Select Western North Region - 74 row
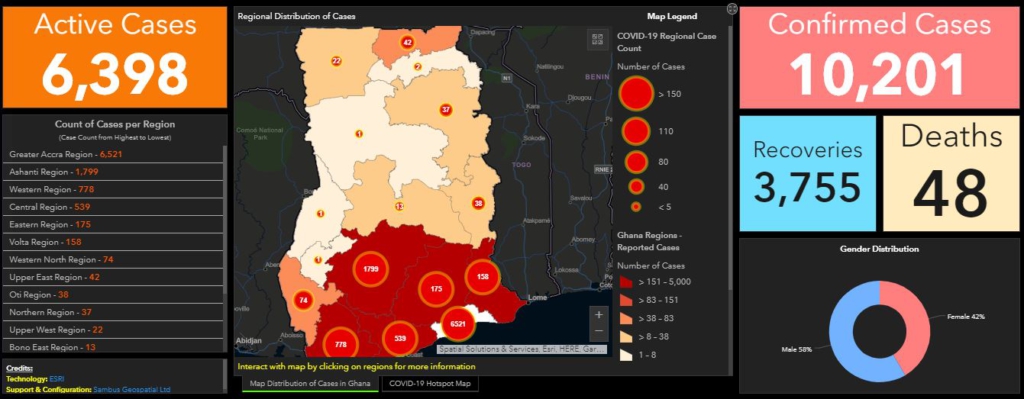The width and height of the screenshot is (1024, 399). click(x=113, y=260)
